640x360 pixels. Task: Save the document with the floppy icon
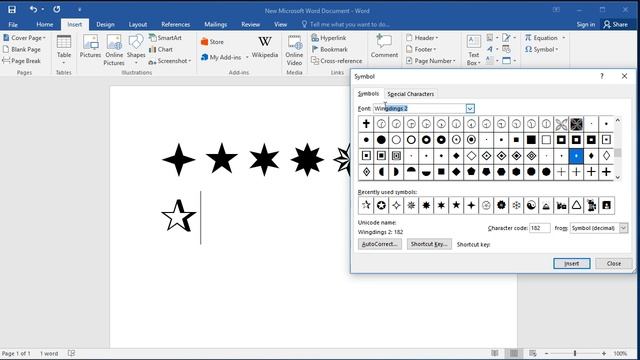12,9
